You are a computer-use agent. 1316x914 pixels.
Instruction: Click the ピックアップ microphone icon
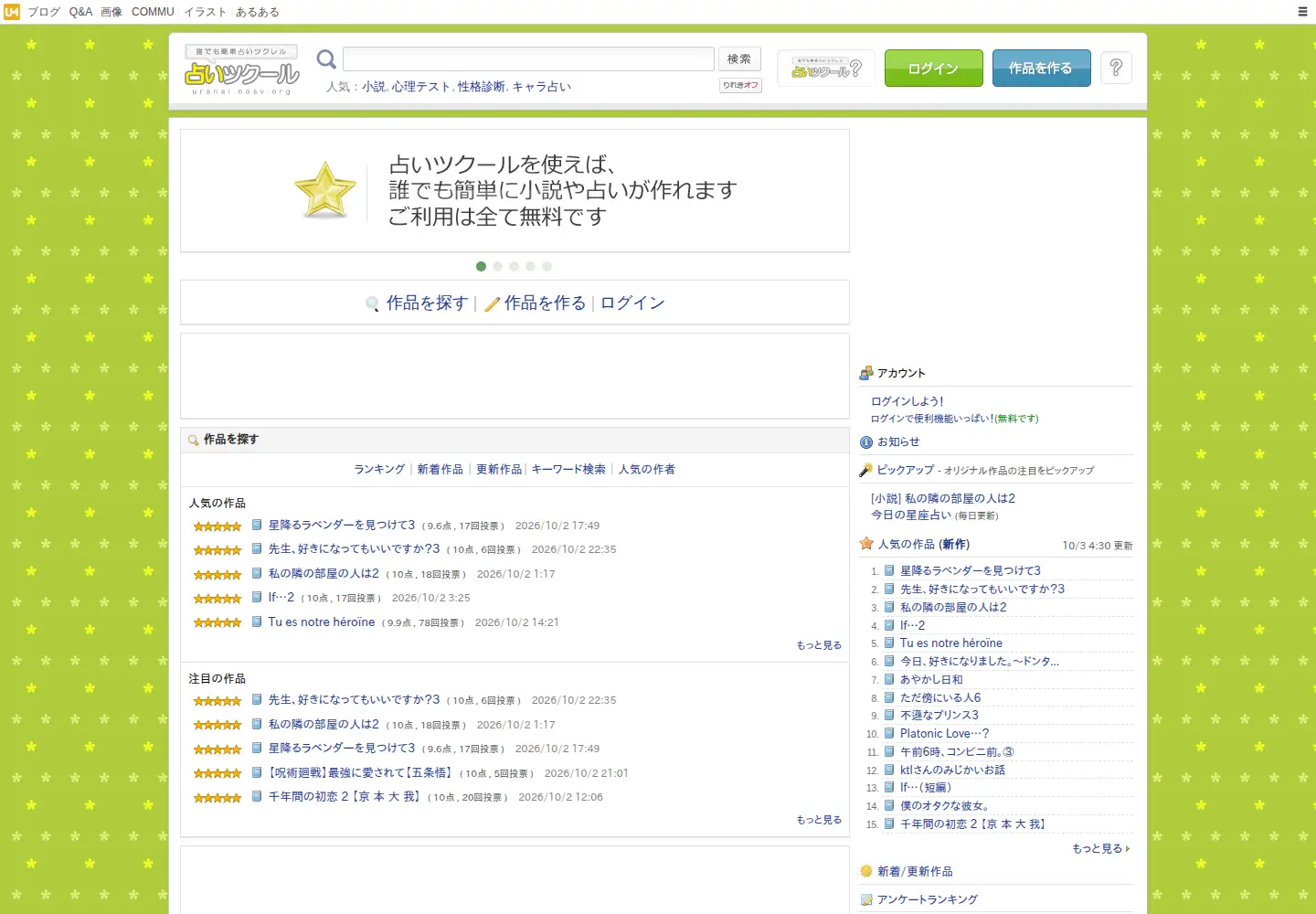866,470
